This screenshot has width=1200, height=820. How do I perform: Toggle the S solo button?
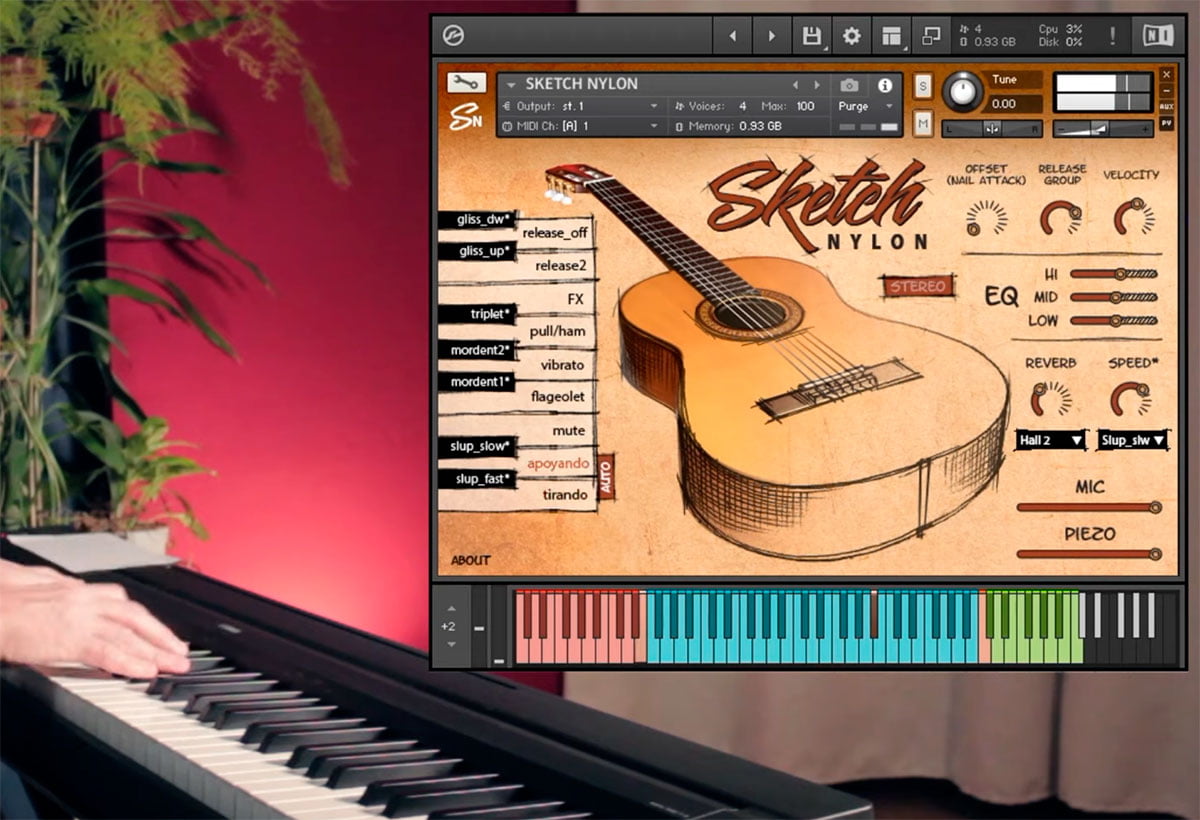click(922, 87)
